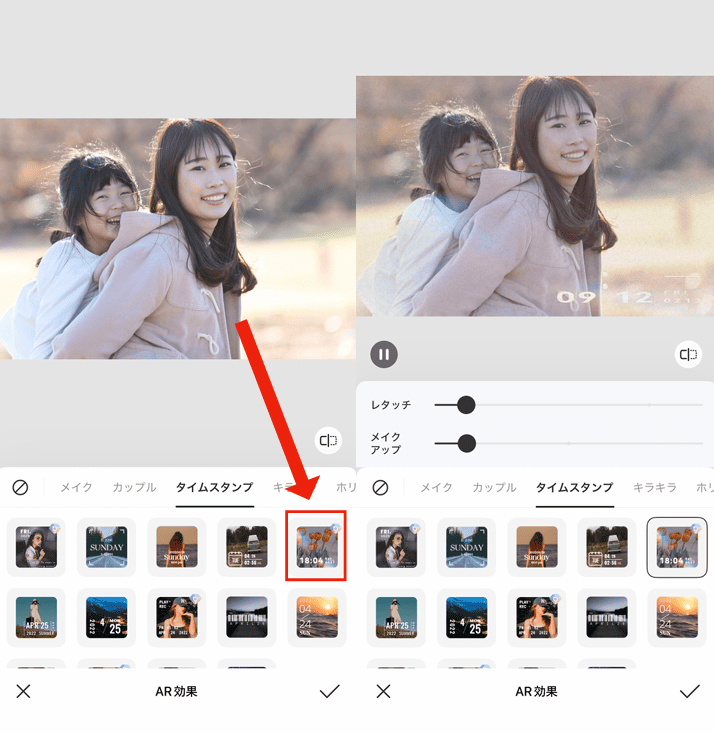Toggle before/after compare icon in left screen
This screenshot has height=734, width=714.
click(x=328, y=440)
